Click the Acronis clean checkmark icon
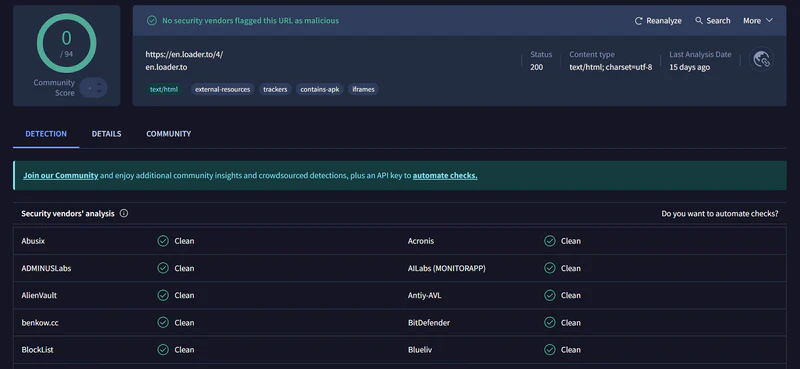The height and width of the screenshot is (369, 800). (549, 241)
